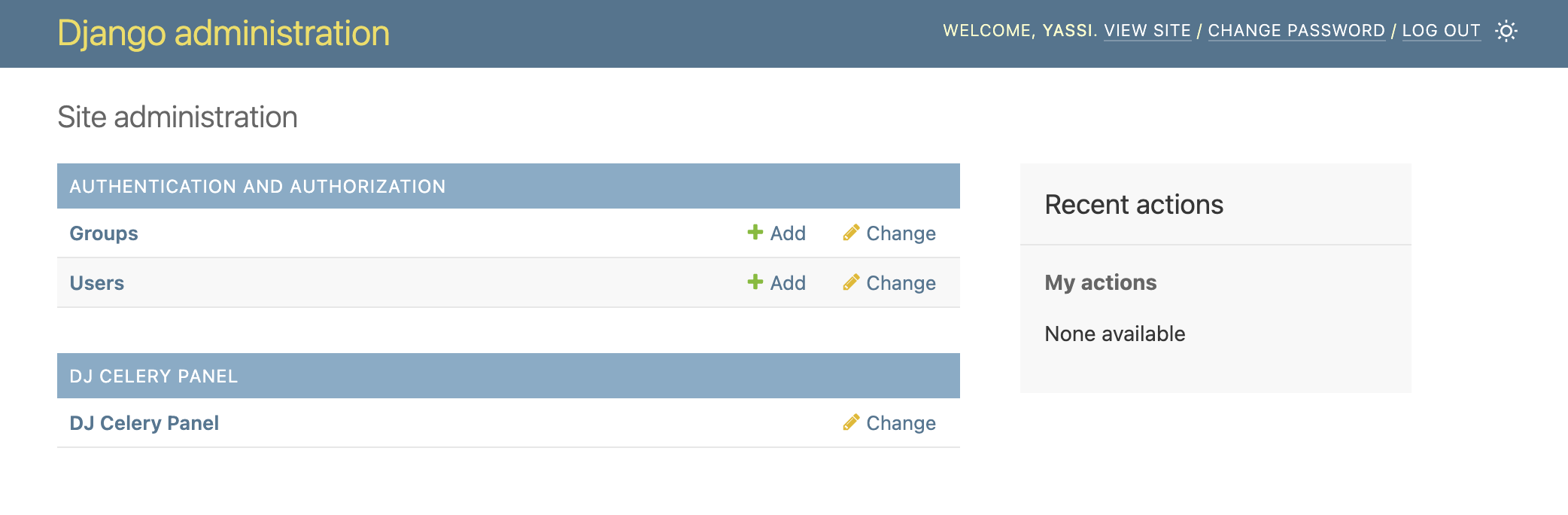Click the green plus icon to add a User
Image resolution: width=1568 pixels, height=515 pixels.
(x=755, y=282)
